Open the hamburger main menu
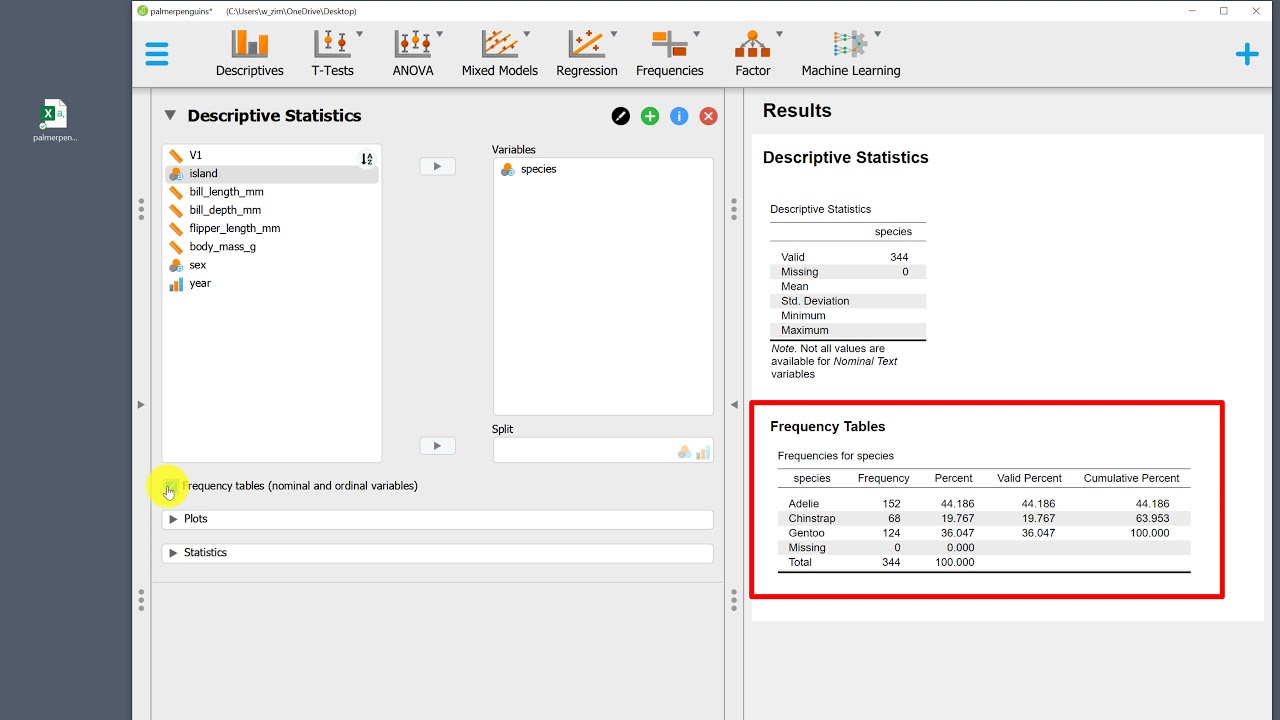Screen dimensions: 1280x720 point(157,54)
